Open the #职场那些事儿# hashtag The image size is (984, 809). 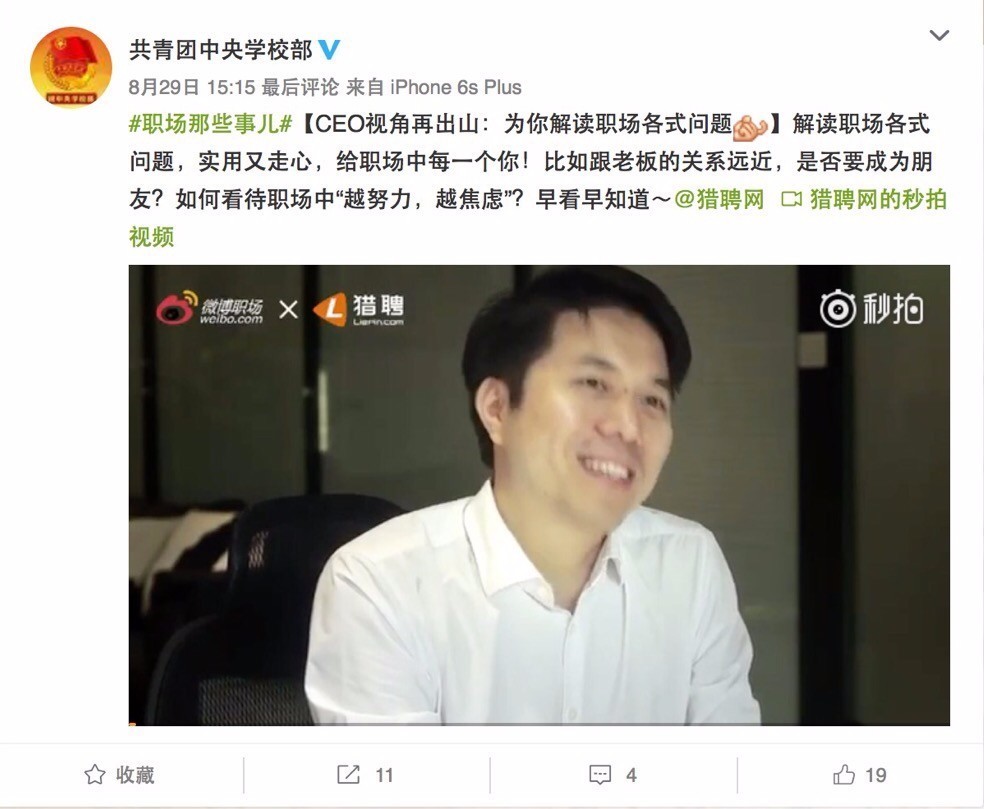coord(211,124)
